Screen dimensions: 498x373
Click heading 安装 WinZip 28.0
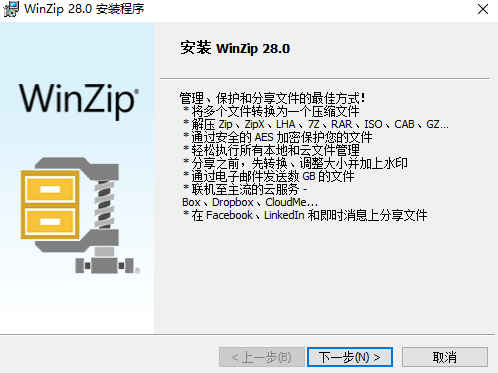(x=235, y=48)
